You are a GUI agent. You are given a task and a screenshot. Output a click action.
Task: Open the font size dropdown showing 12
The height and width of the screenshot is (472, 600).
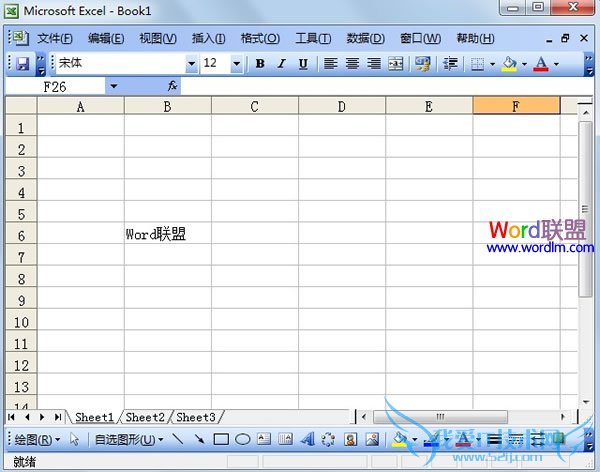pos(237,64)
